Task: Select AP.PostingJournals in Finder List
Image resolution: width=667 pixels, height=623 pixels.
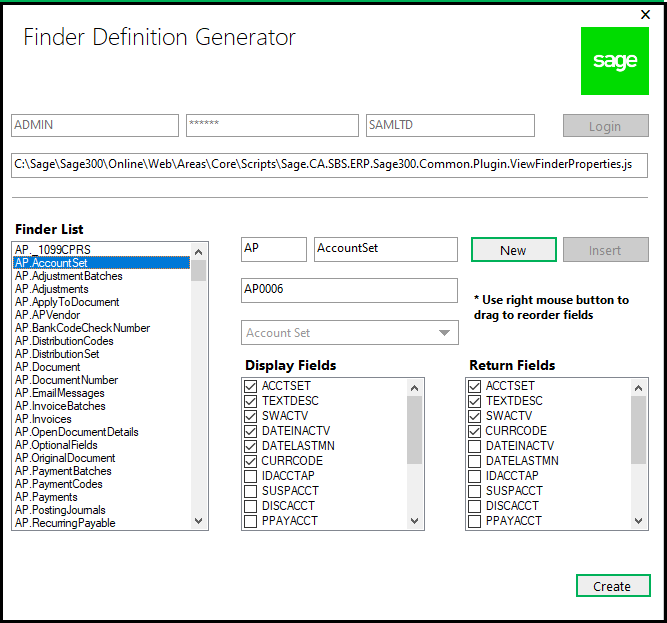Action: pos(101,510)
